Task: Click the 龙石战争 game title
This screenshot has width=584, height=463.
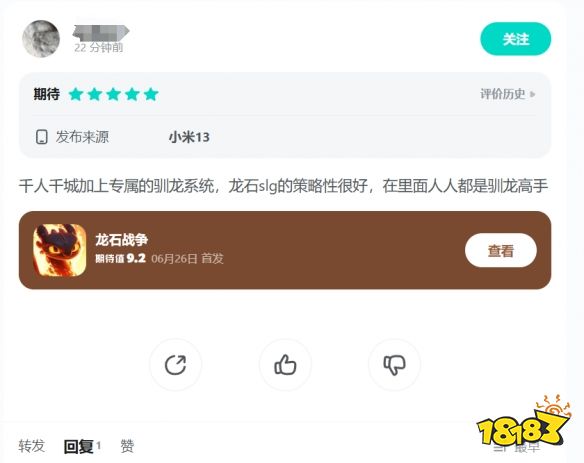Action: coord(122,240)
